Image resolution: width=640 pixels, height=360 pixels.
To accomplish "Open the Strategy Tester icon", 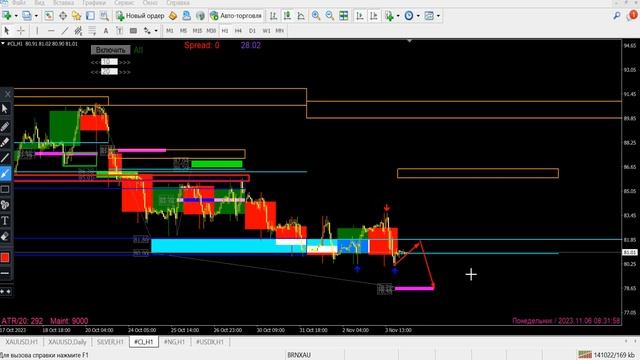I will pos(104,16).
